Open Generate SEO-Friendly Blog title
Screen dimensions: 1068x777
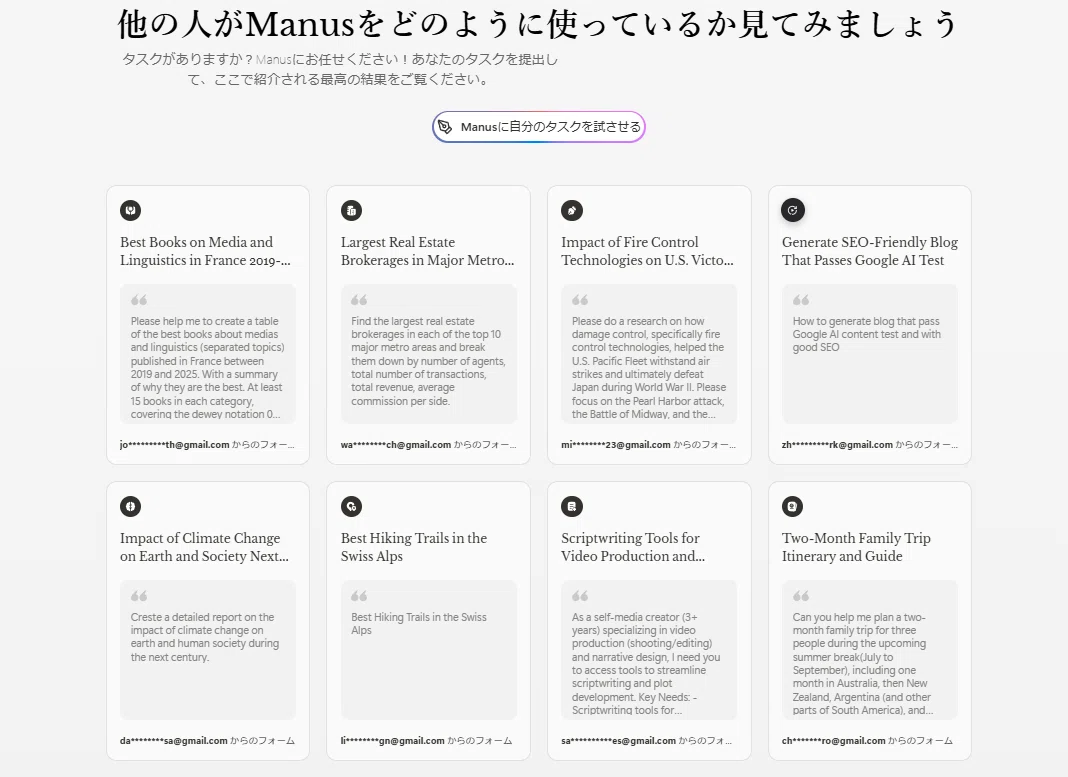point(870,251)
